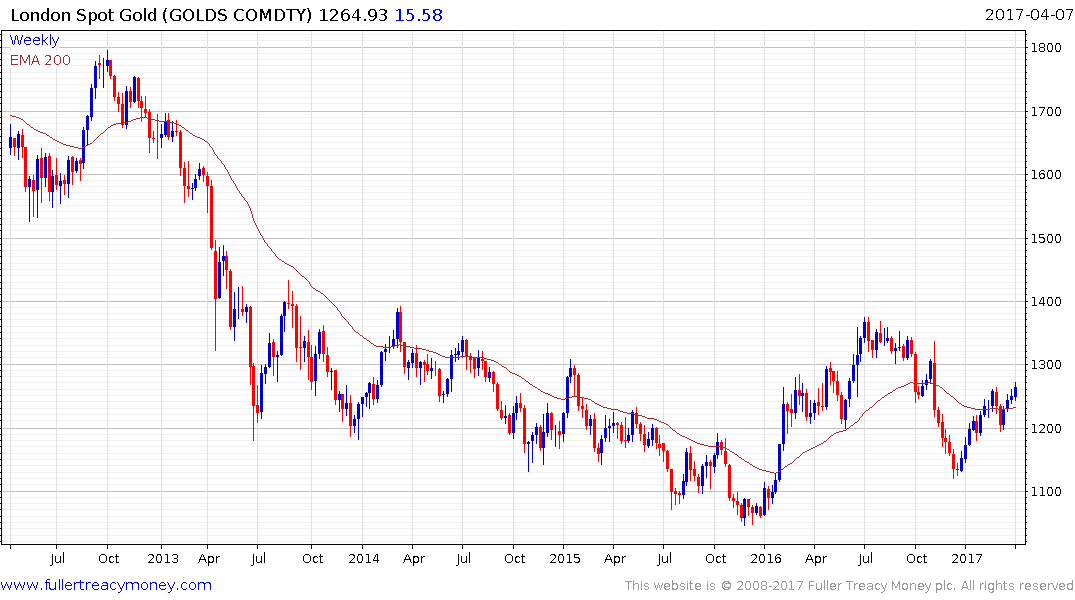Click the 2017 year axis label
Screen dimensions: 1075x600
point(967,558)
